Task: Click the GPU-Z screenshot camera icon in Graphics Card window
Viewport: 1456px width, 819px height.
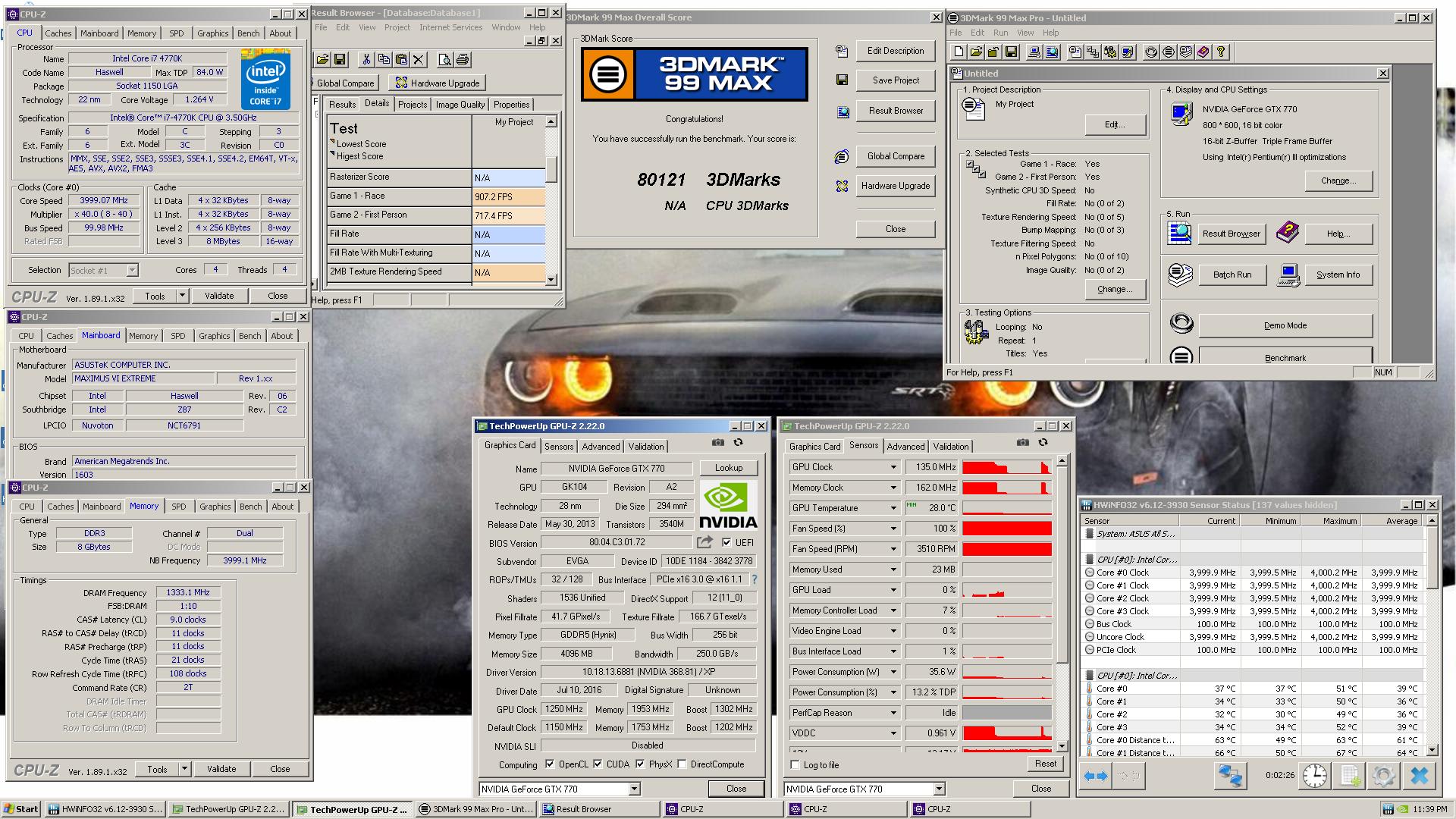Action: coord(718,442)
